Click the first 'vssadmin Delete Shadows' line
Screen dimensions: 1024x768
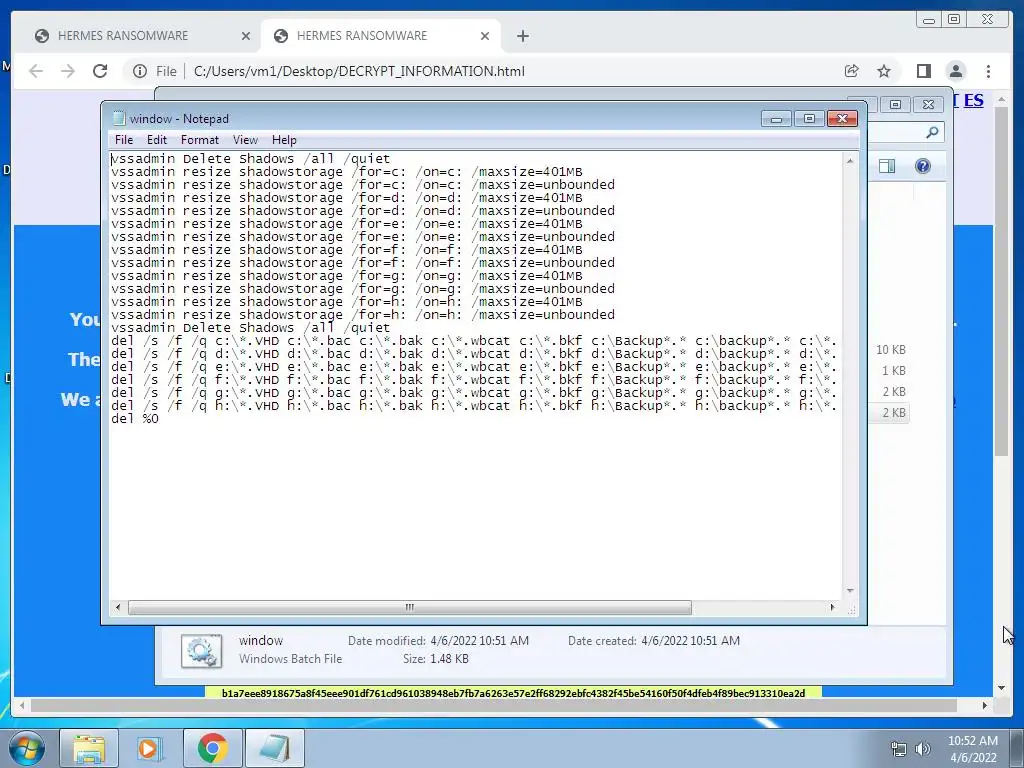(x=251, y=159)
